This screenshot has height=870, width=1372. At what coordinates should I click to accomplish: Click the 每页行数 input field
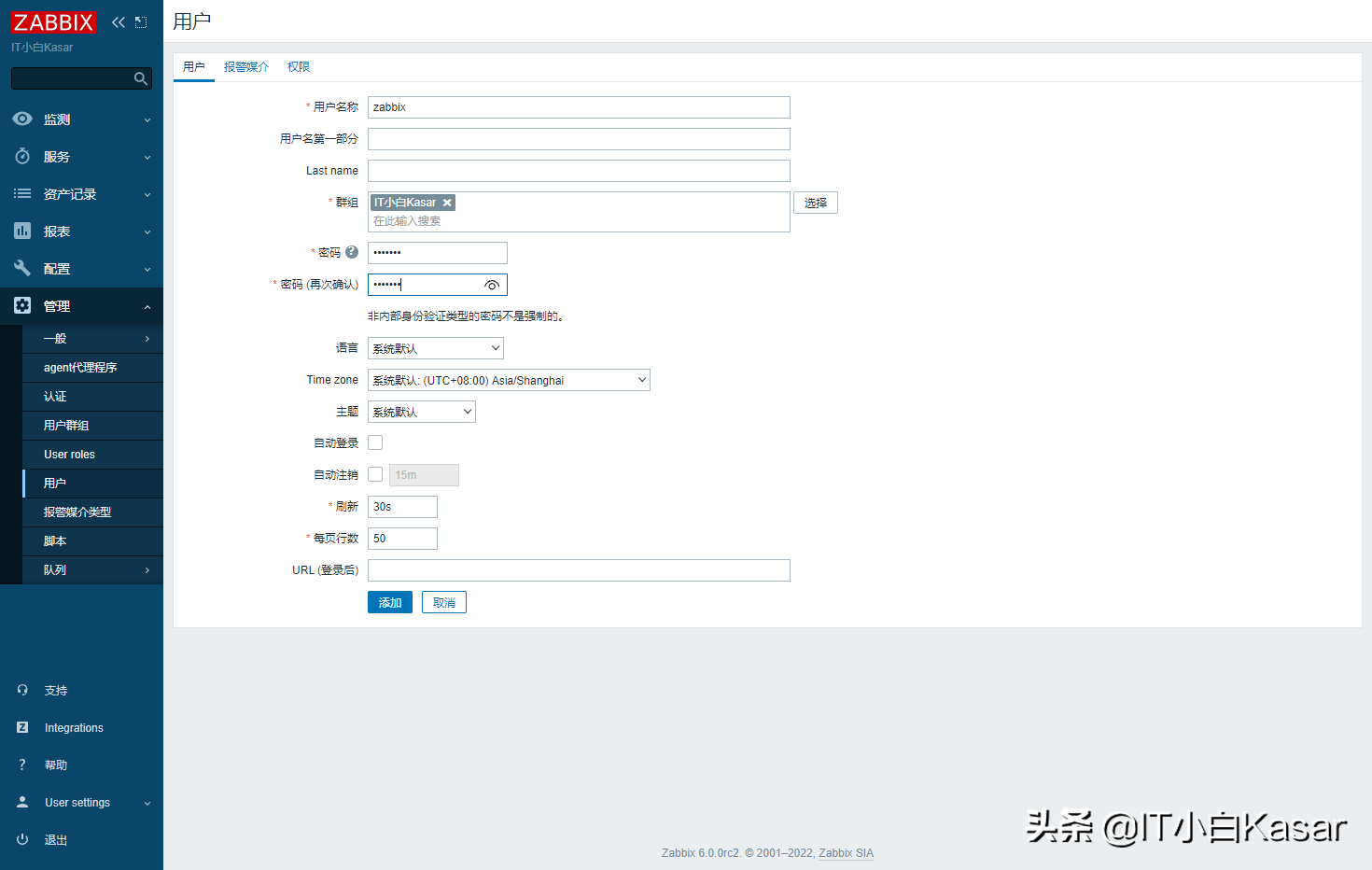click(402, 539)
